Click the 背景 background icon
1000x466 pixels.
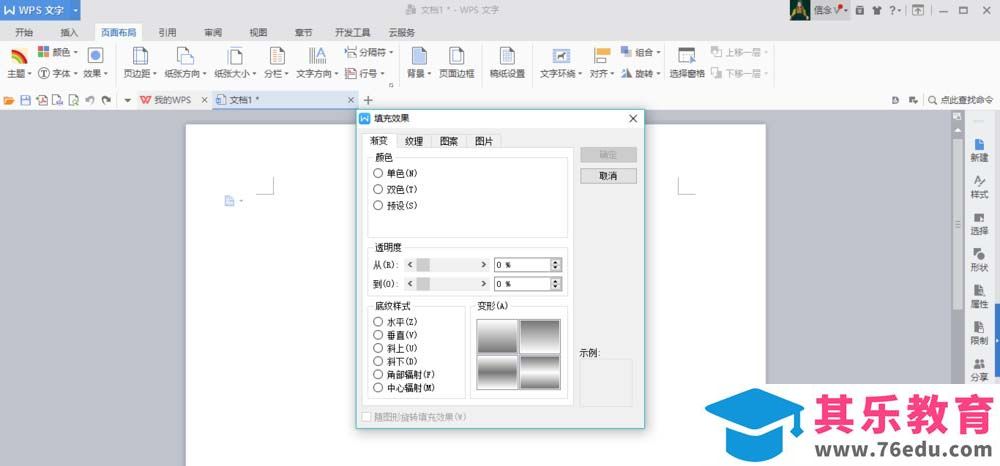[419, 56]
